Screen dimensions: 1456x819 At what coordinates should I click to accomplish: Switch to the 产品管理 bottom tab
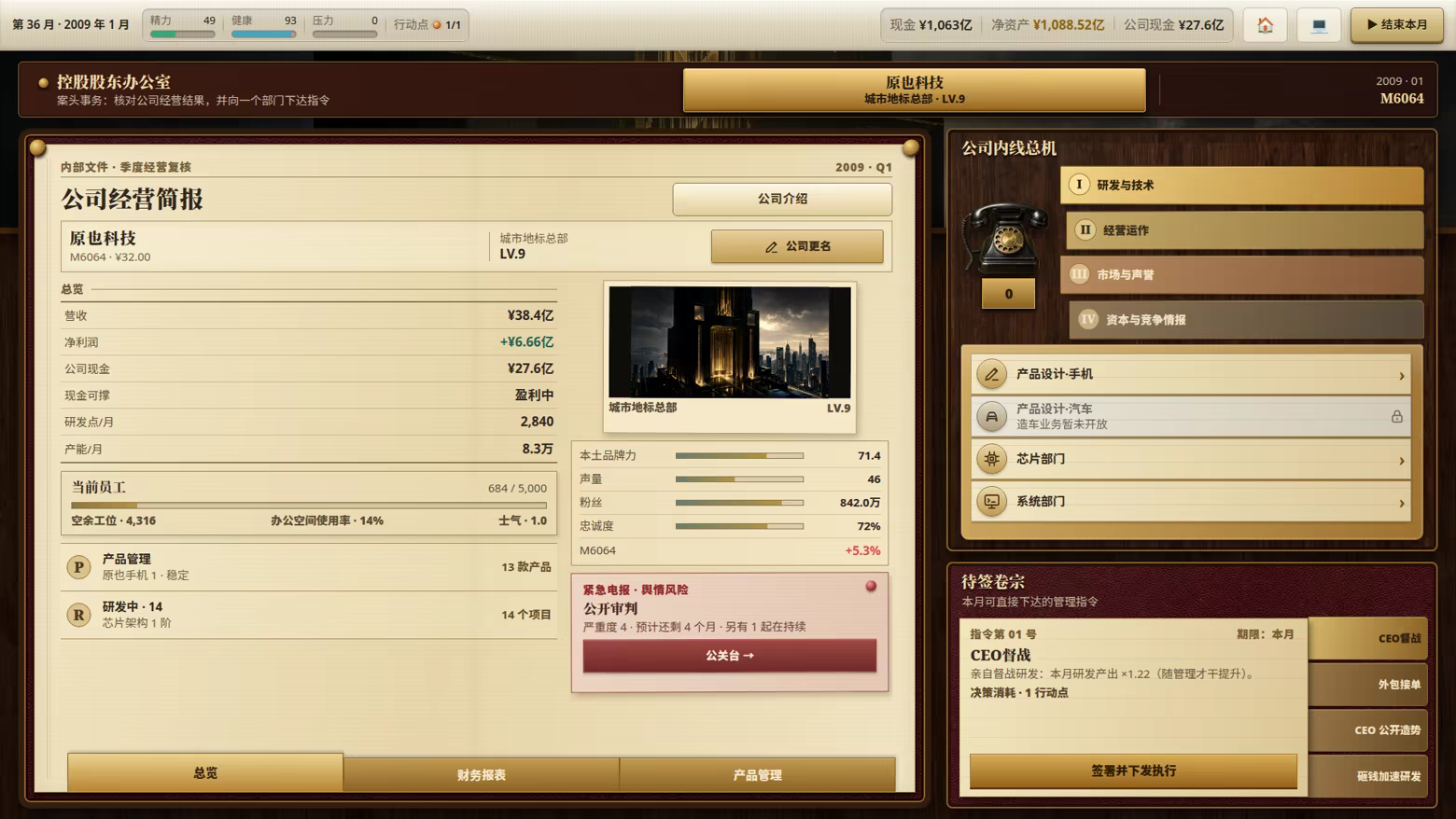pyautogui.click(x=757, y=774)
